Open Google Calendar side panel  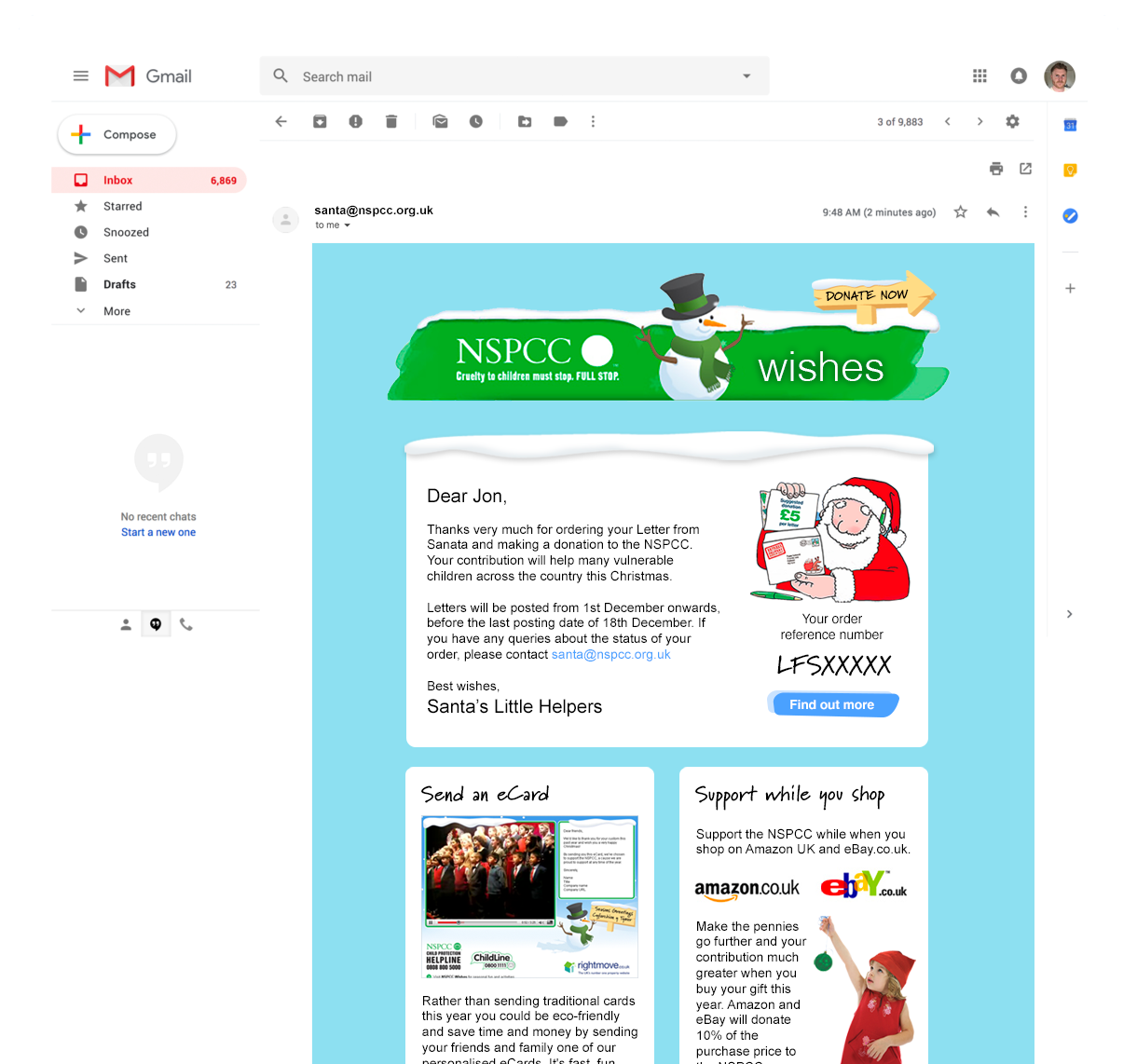pos(1070,125)
